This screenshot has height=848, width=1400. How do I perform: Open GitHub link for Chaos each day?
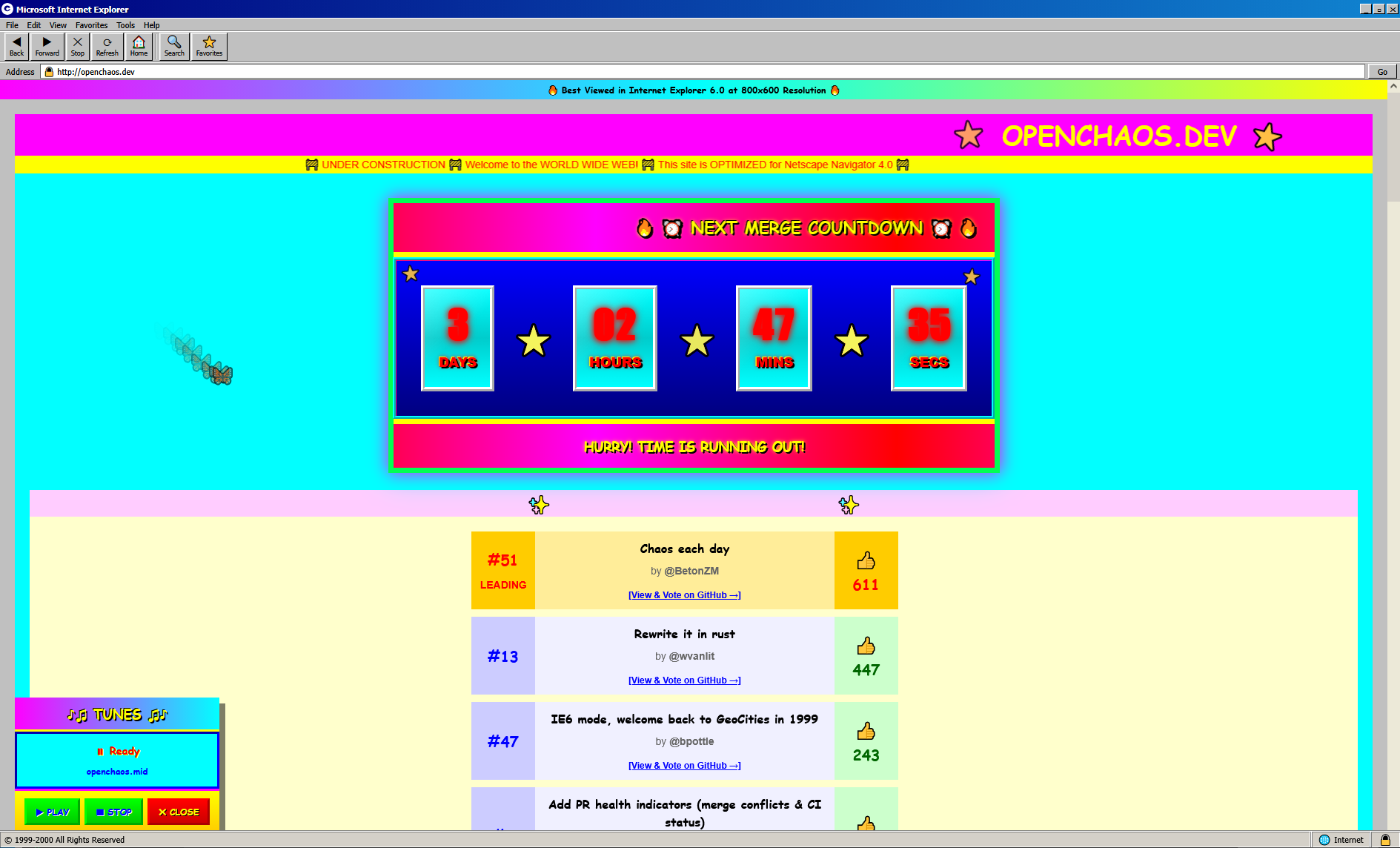click(x=684, y=595)
